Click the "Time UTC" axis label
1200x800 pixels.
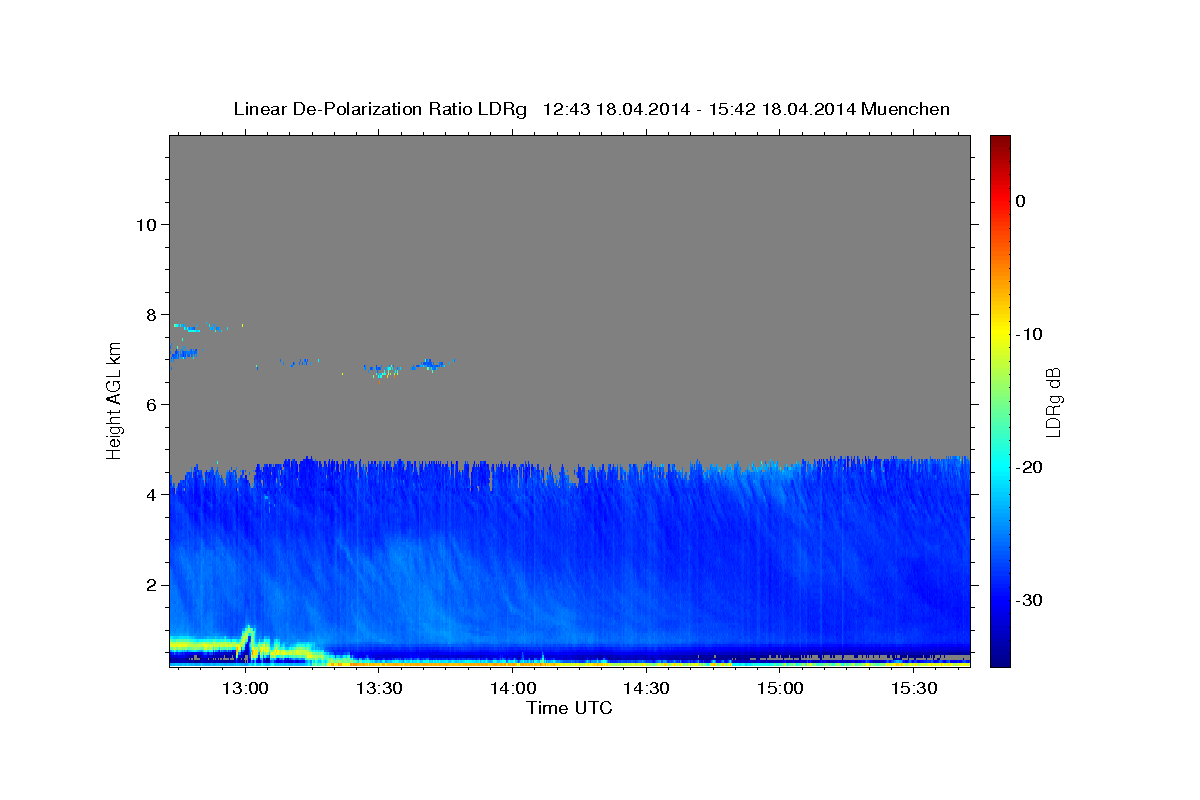point(569,708)
